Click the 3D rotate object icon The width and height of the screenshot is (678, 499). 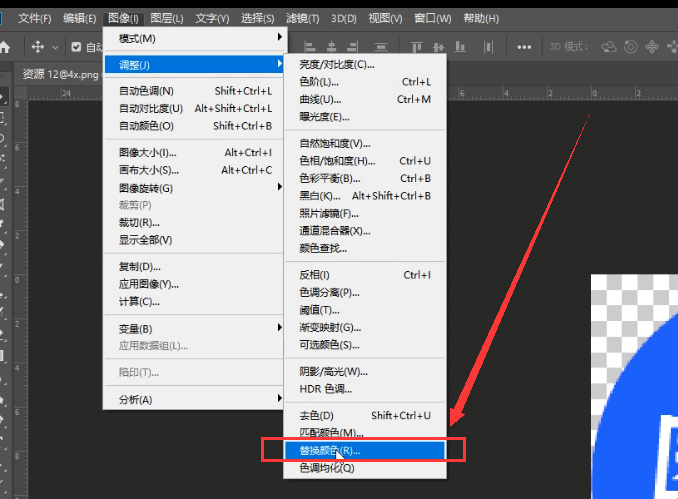coord(609,47)
